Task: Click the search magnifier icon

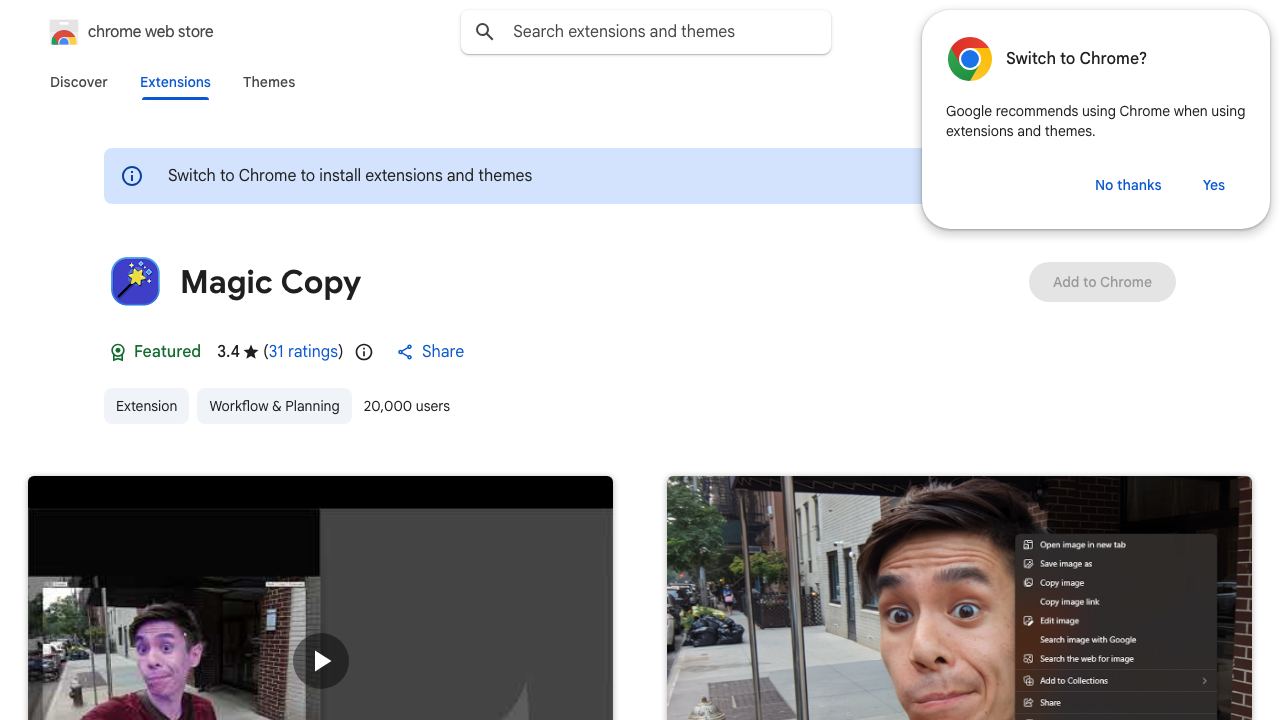Action: 485,32
